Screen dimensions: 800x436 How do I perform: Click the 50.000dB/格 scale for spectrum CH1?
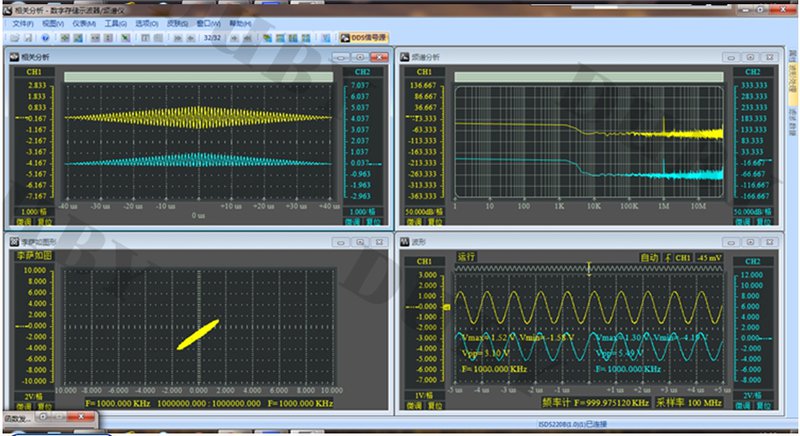[x=424, y=212]
